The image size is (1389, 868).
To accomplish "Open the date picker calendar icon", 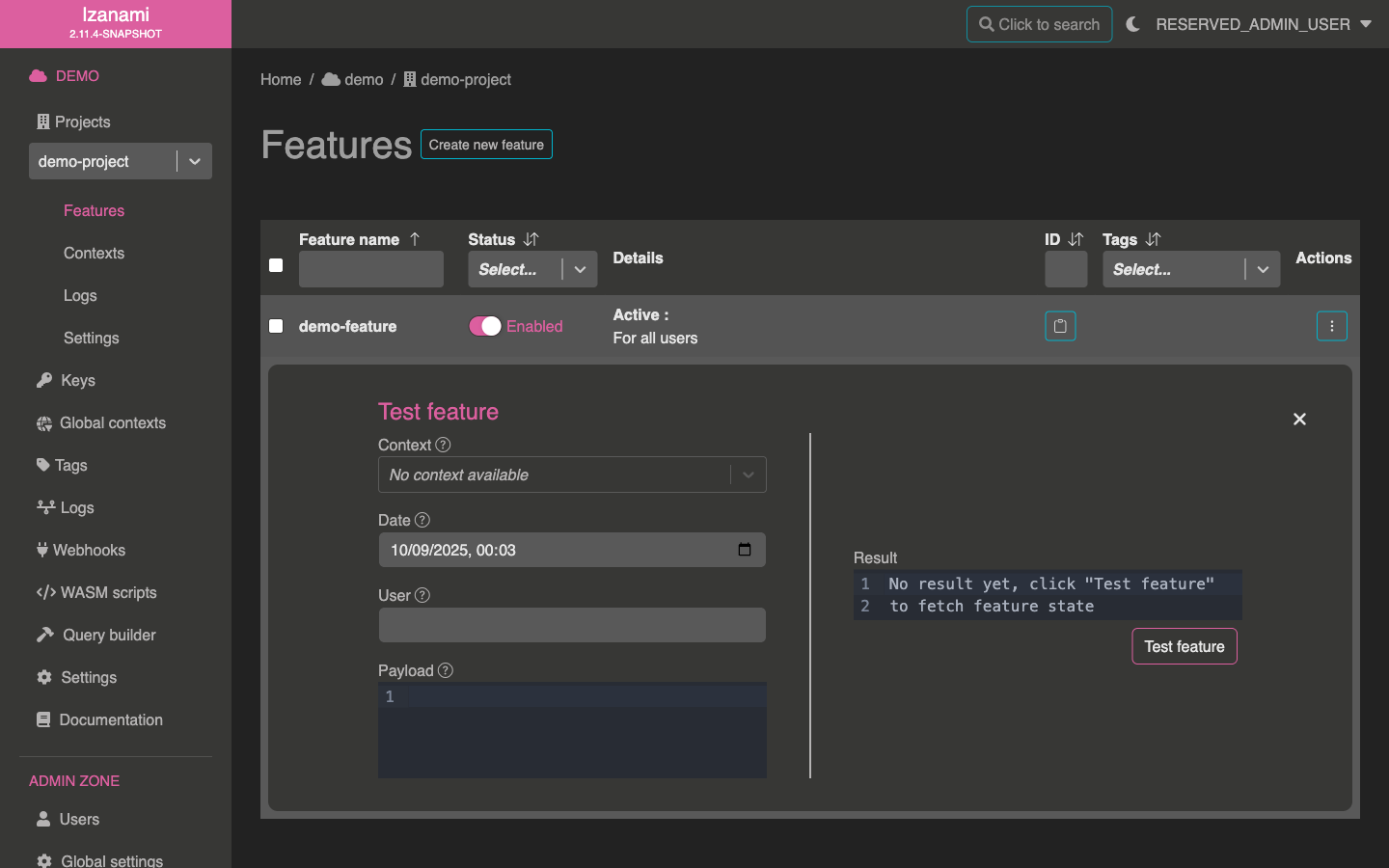I will [x=744, y=550].
